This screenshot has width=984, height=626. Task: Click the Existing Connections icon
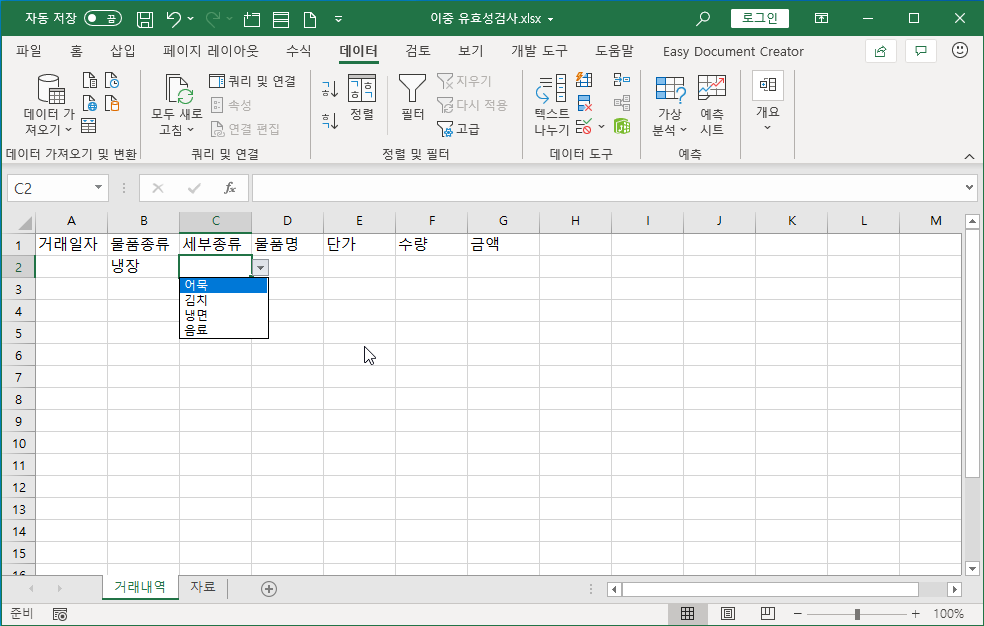coord(112,103)
